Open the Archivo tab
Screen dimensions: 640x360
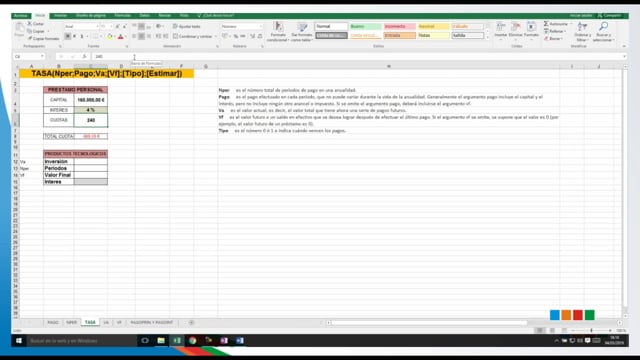pos(20,16)
